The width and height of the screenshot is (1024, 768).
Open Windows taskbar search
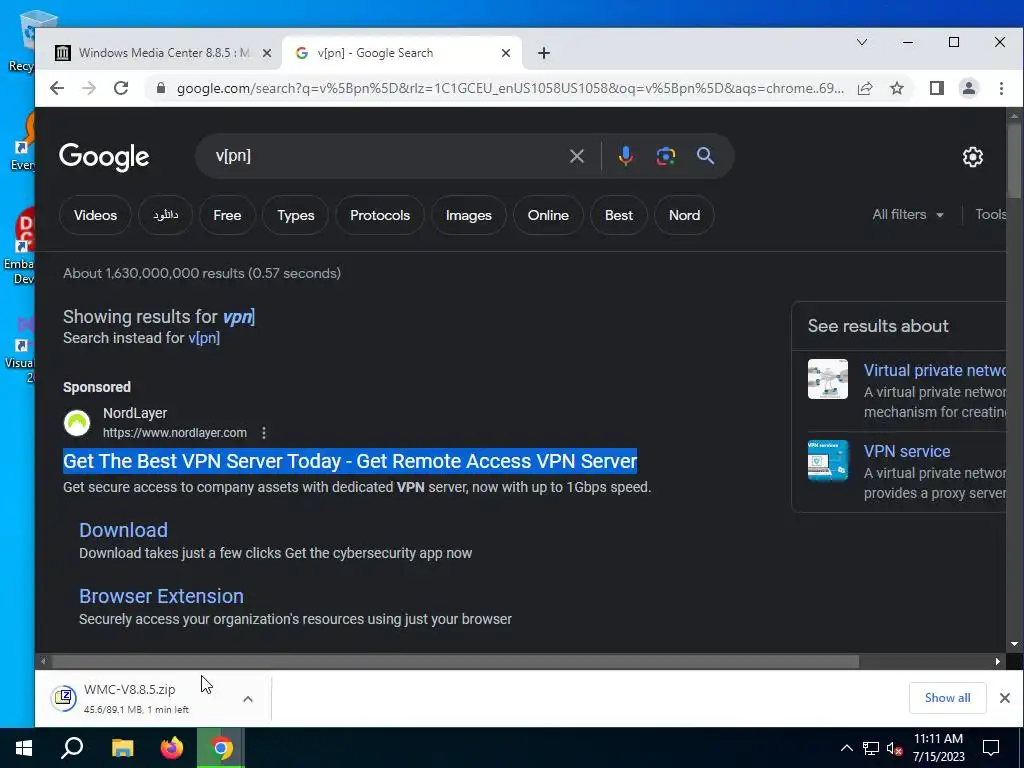click(x=72, y=748)
